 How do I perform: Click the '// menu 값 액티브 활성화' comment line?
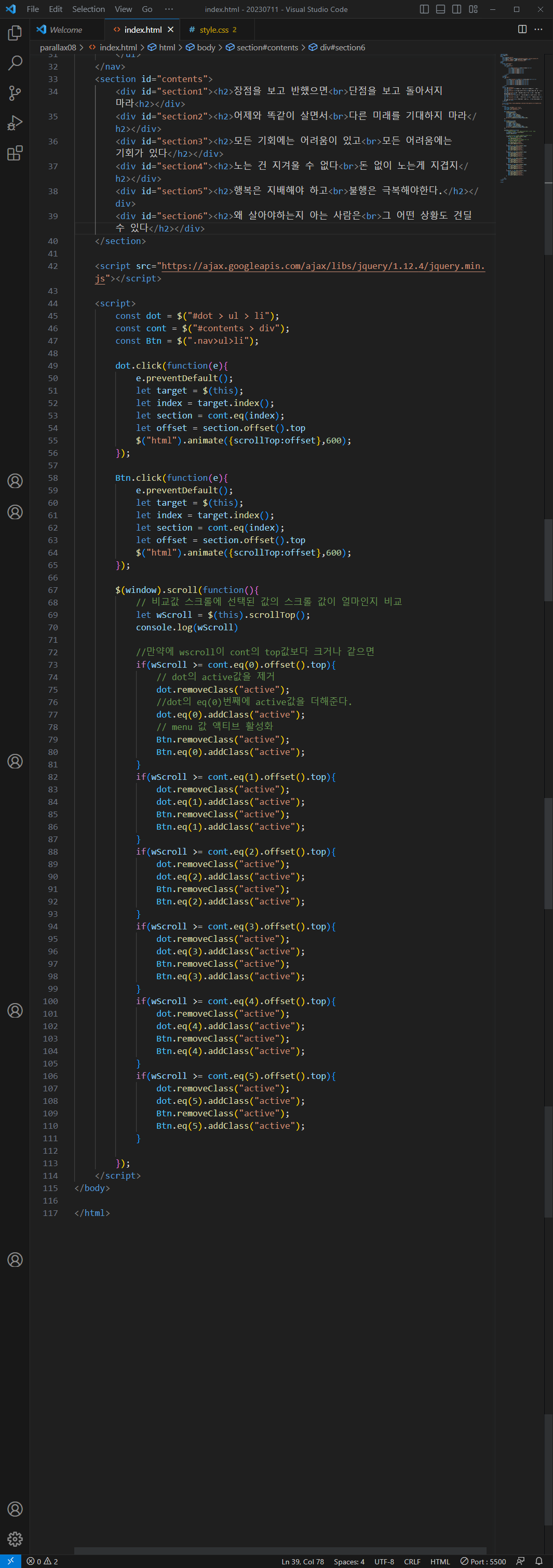pos(214,727)
